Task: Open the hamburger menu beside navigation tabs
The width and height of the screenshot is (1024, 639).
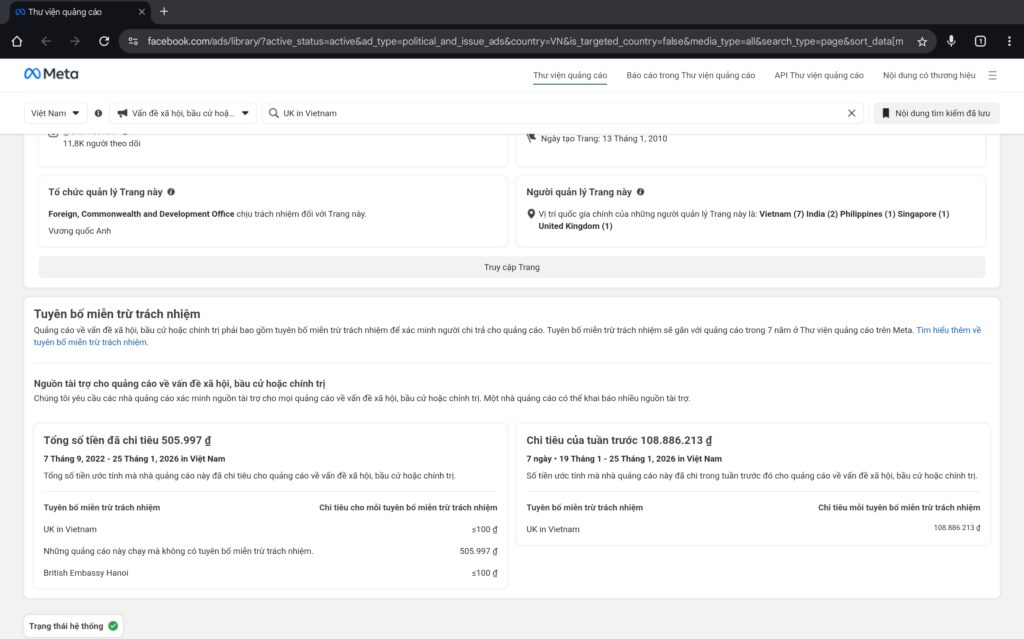Action: 992,73
